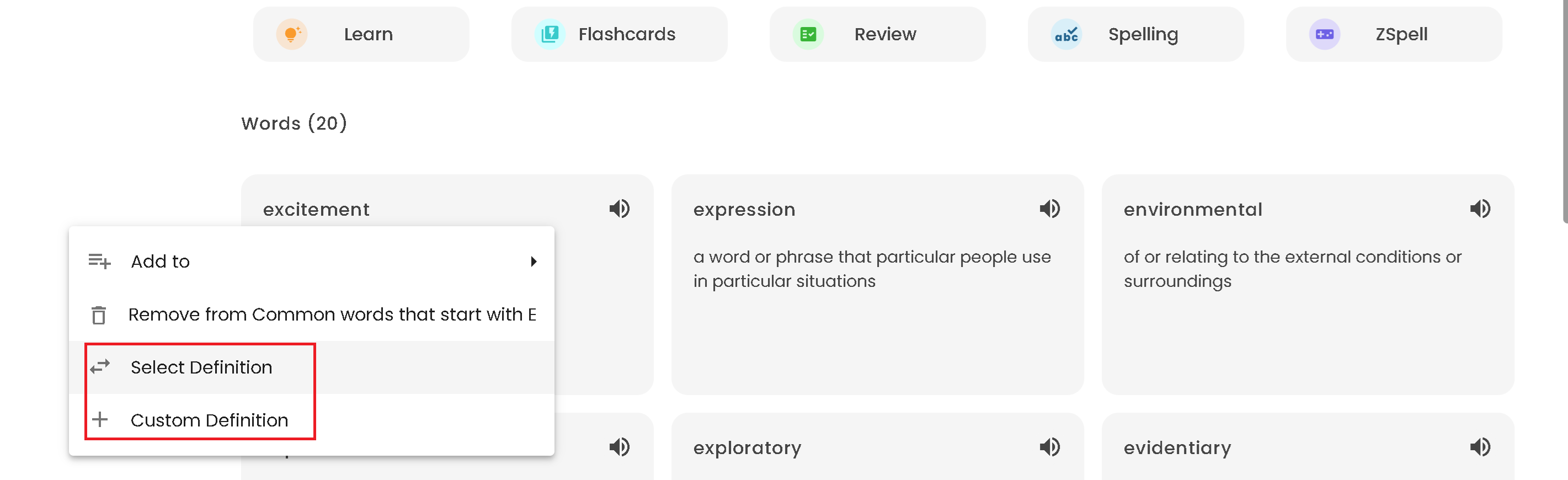
Task: Play audio for the word "environmental"
Action: coord(1480,209)
